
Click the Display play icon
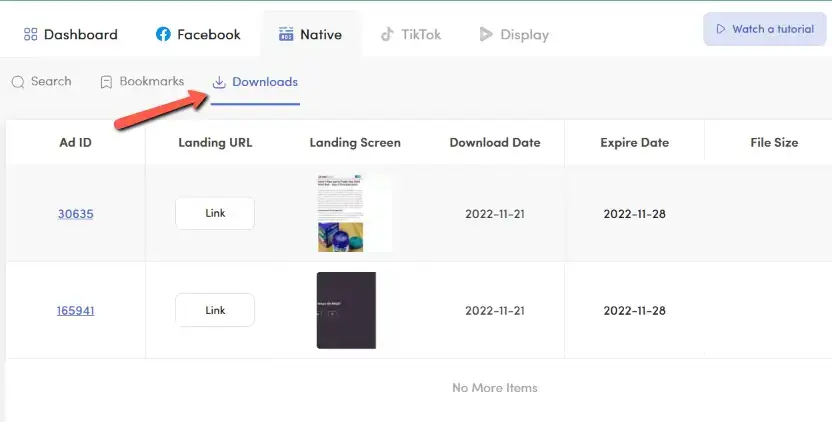[486, 35]
